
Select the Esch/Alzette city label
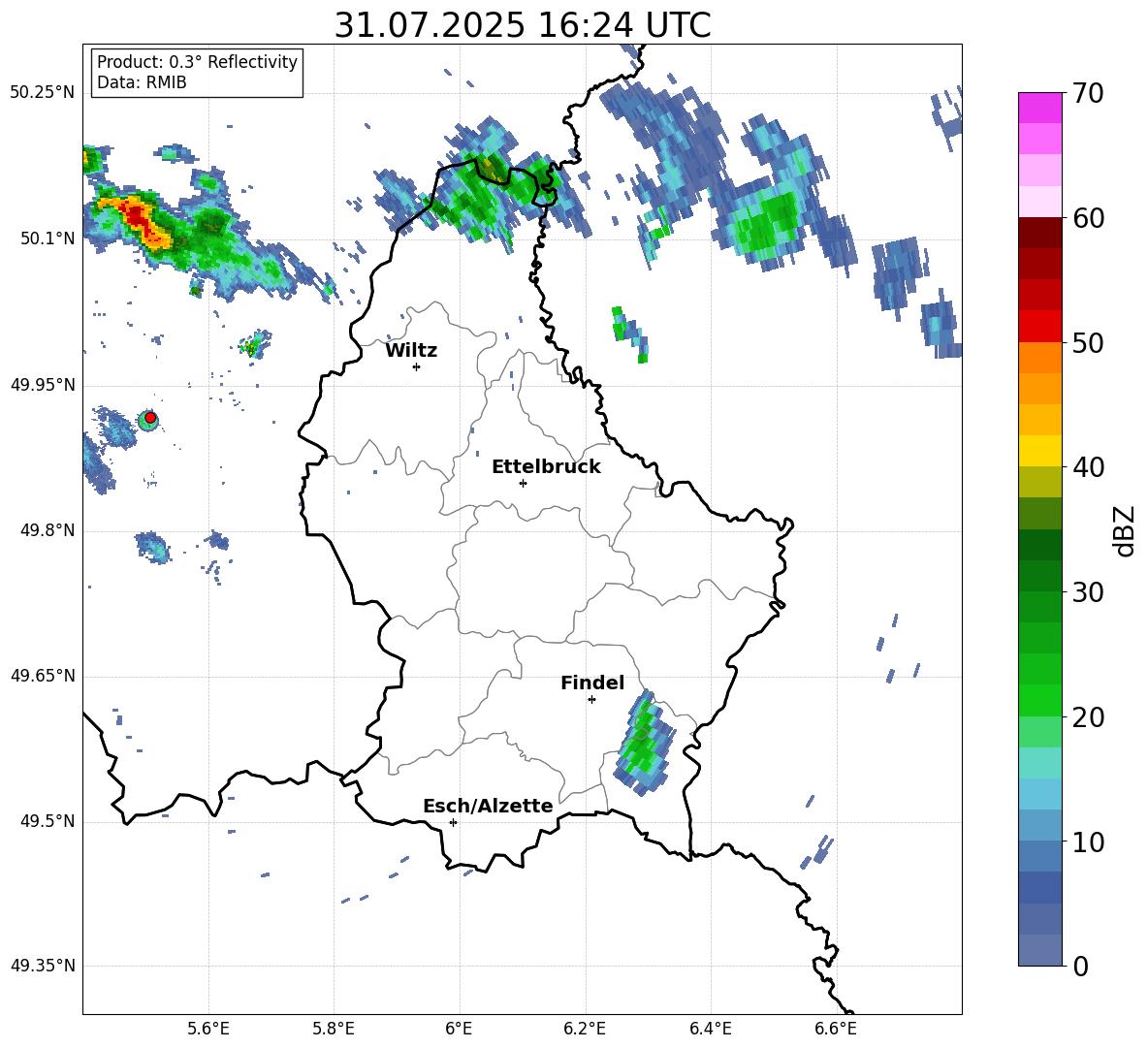pos(488,807)
